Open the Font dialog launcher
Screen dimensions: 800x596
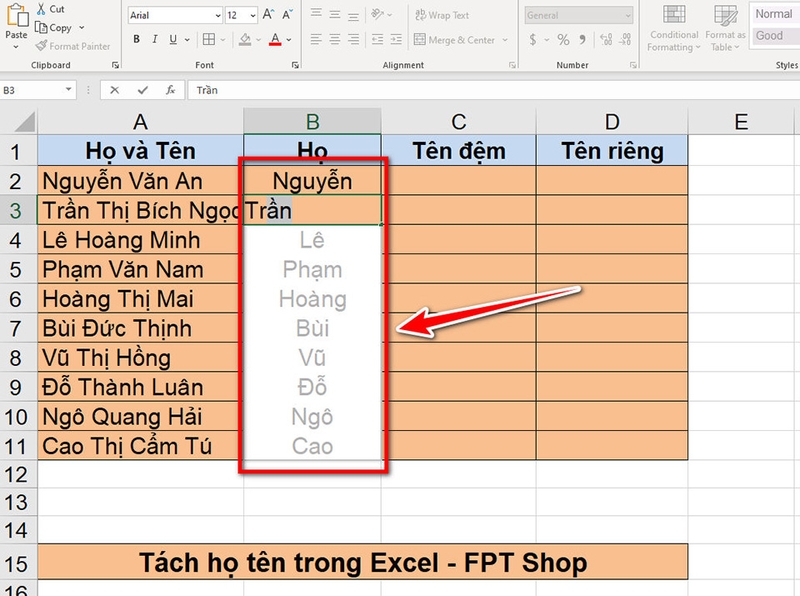click(x=295, y=65)
